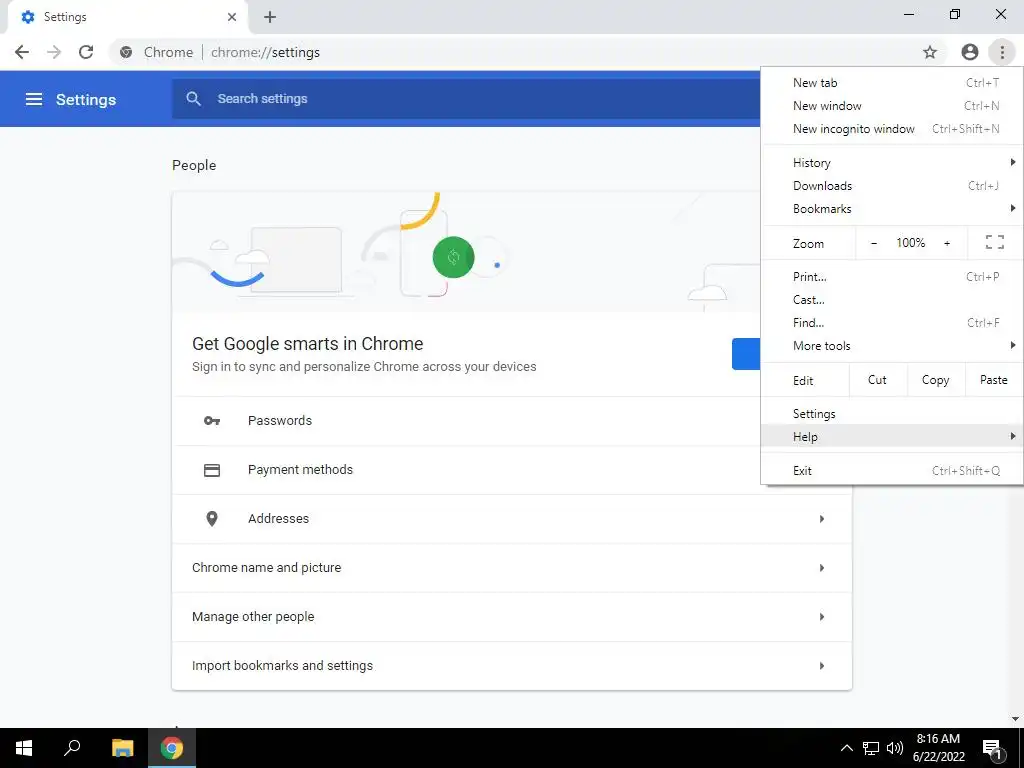Click the search magnifier icon in settings

click(x=193, y=99)
